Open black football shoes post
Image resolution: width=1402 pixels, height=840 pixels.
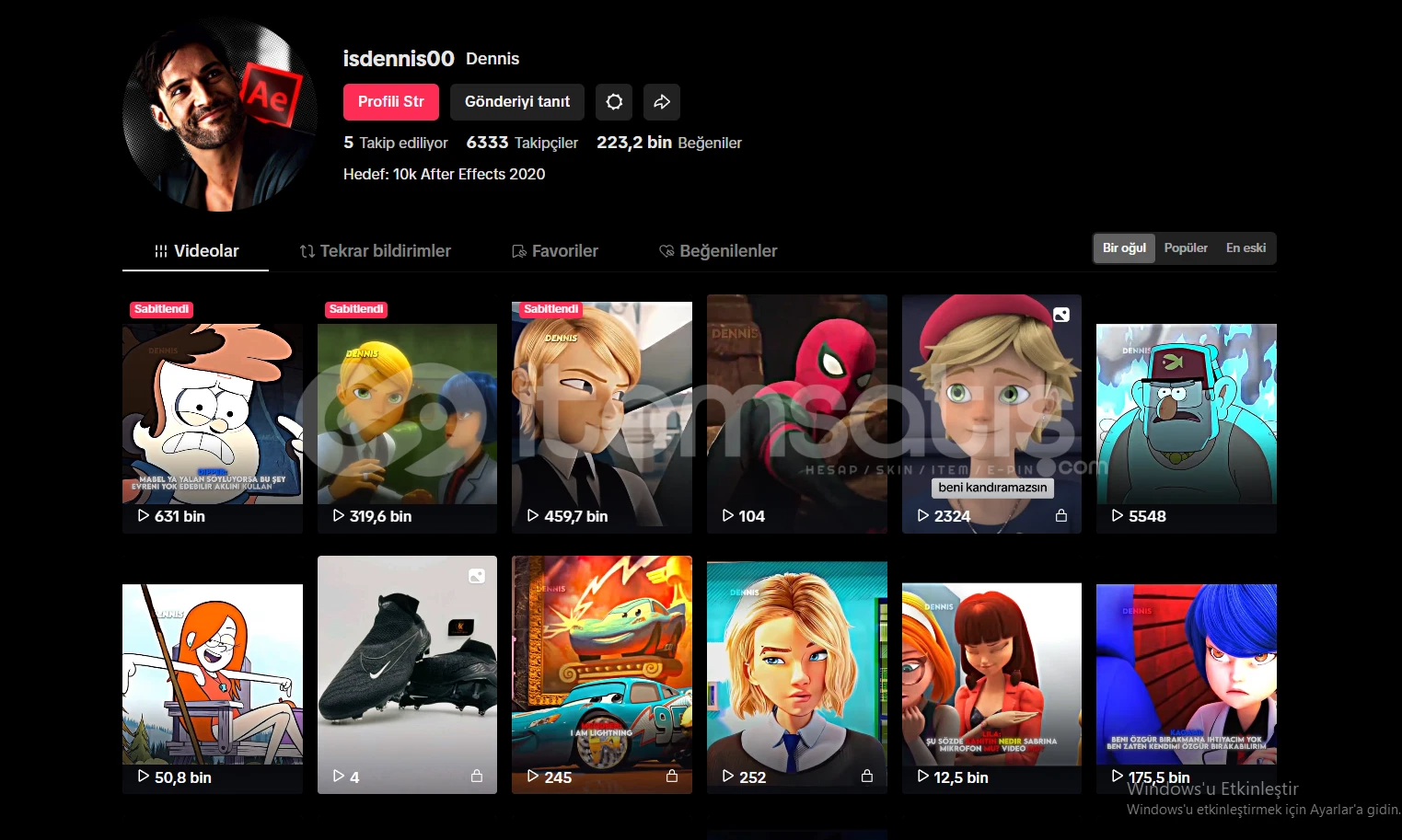407,674
